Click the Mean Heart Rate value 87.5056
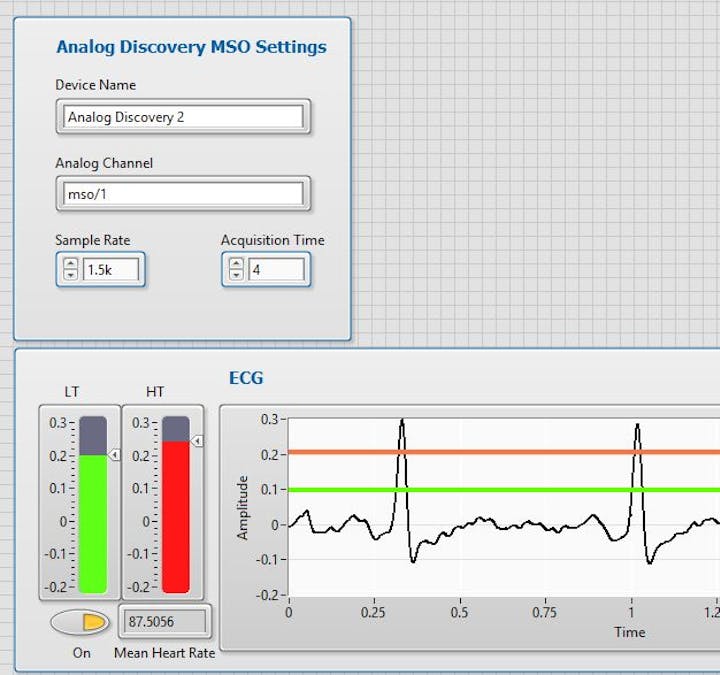The width and height of the screenshot is (720, 675). [163, 622]
